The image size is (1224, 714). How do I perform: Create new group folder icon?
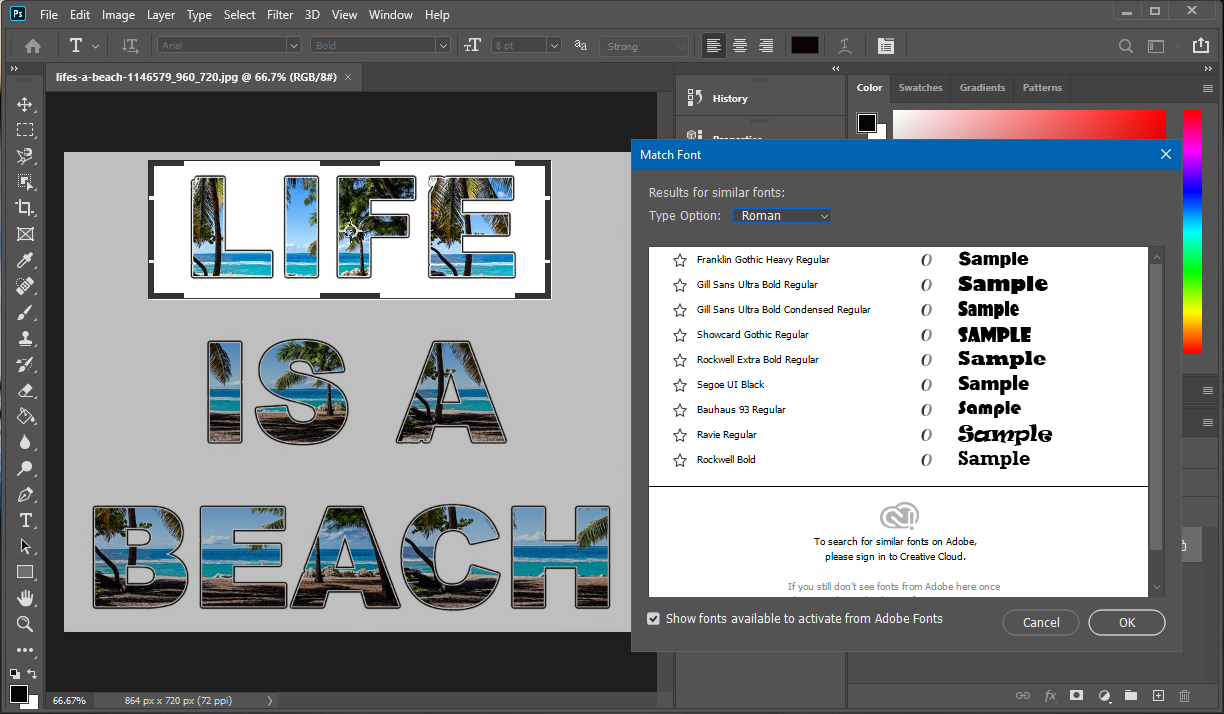(1131, 695)
